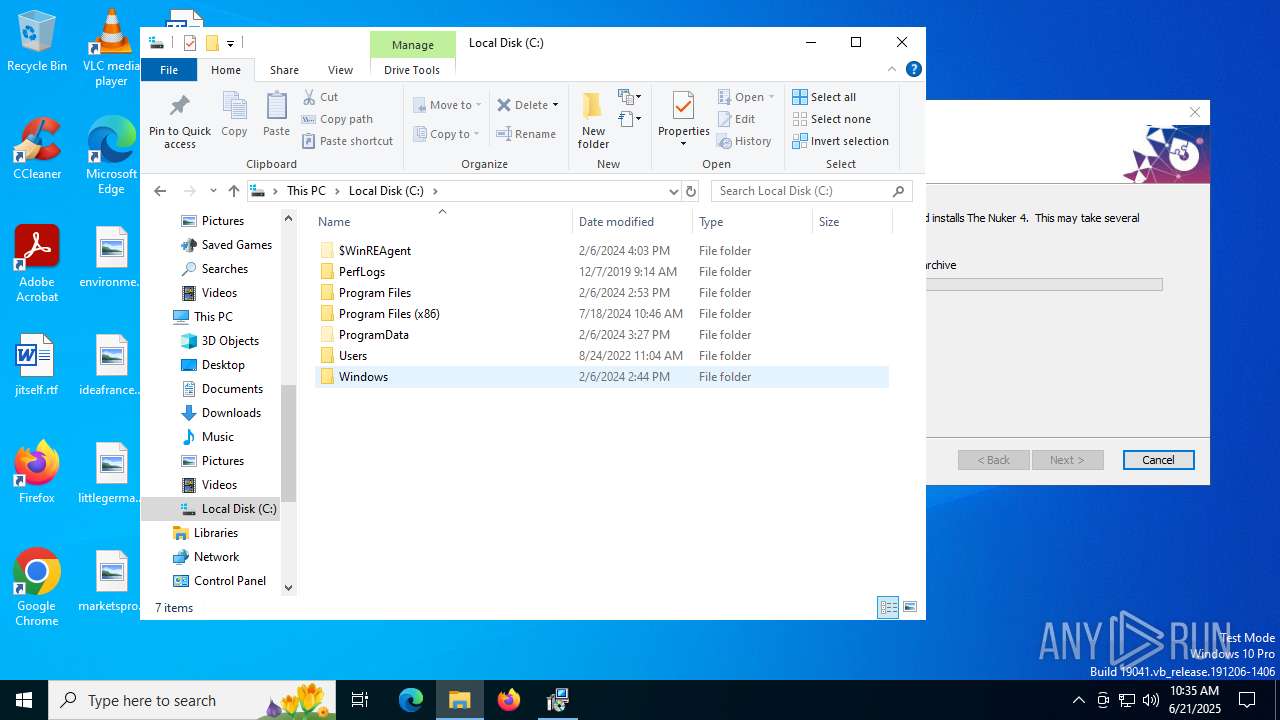1280x720 pixels.
Task: Open the Drive Tools tab
Action: click(x=412, y=70)
